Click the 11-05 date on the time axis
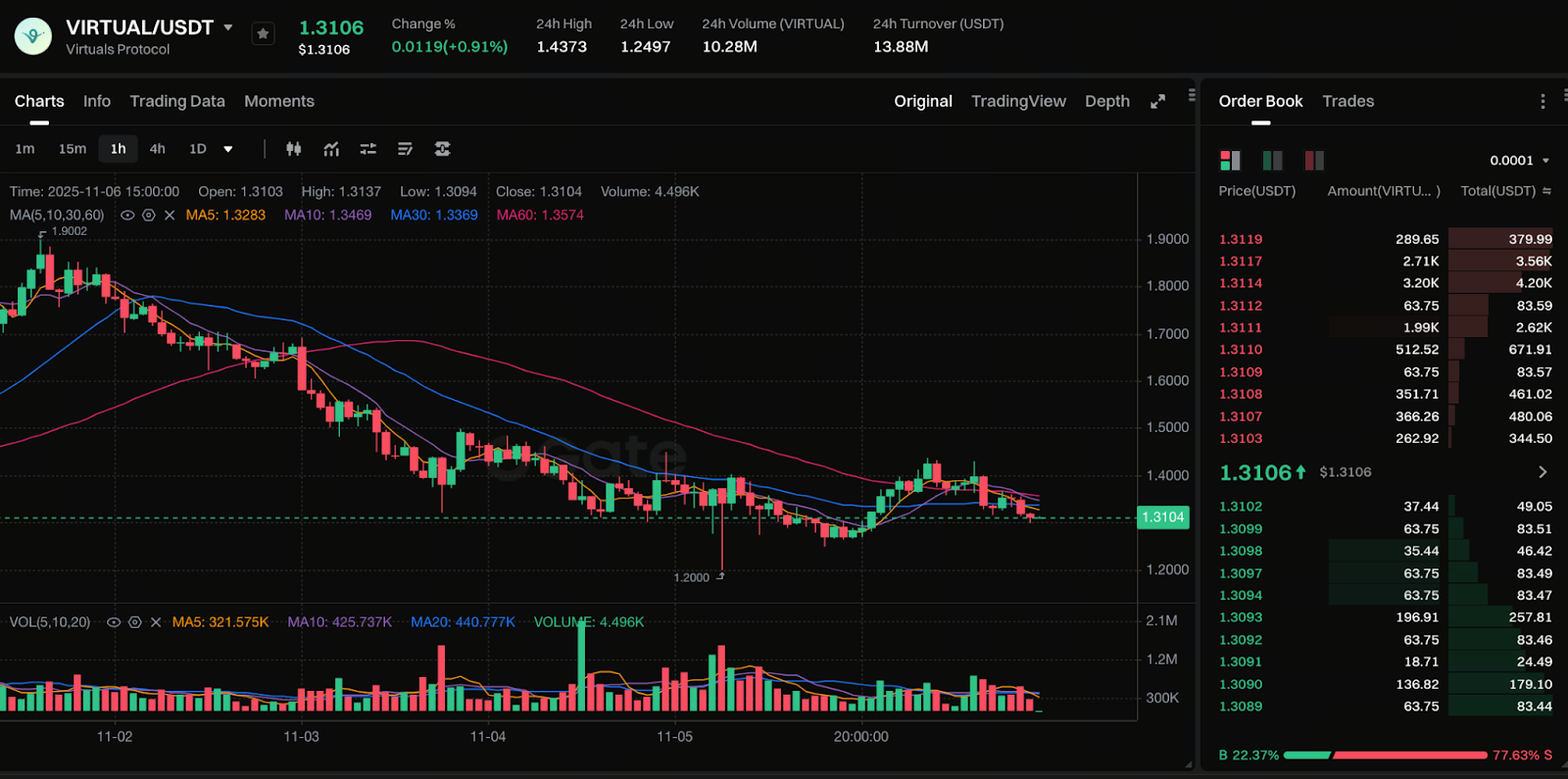The height and width of the screenshot is (779, 1568). pyautogui.click(x=674, y=737)
